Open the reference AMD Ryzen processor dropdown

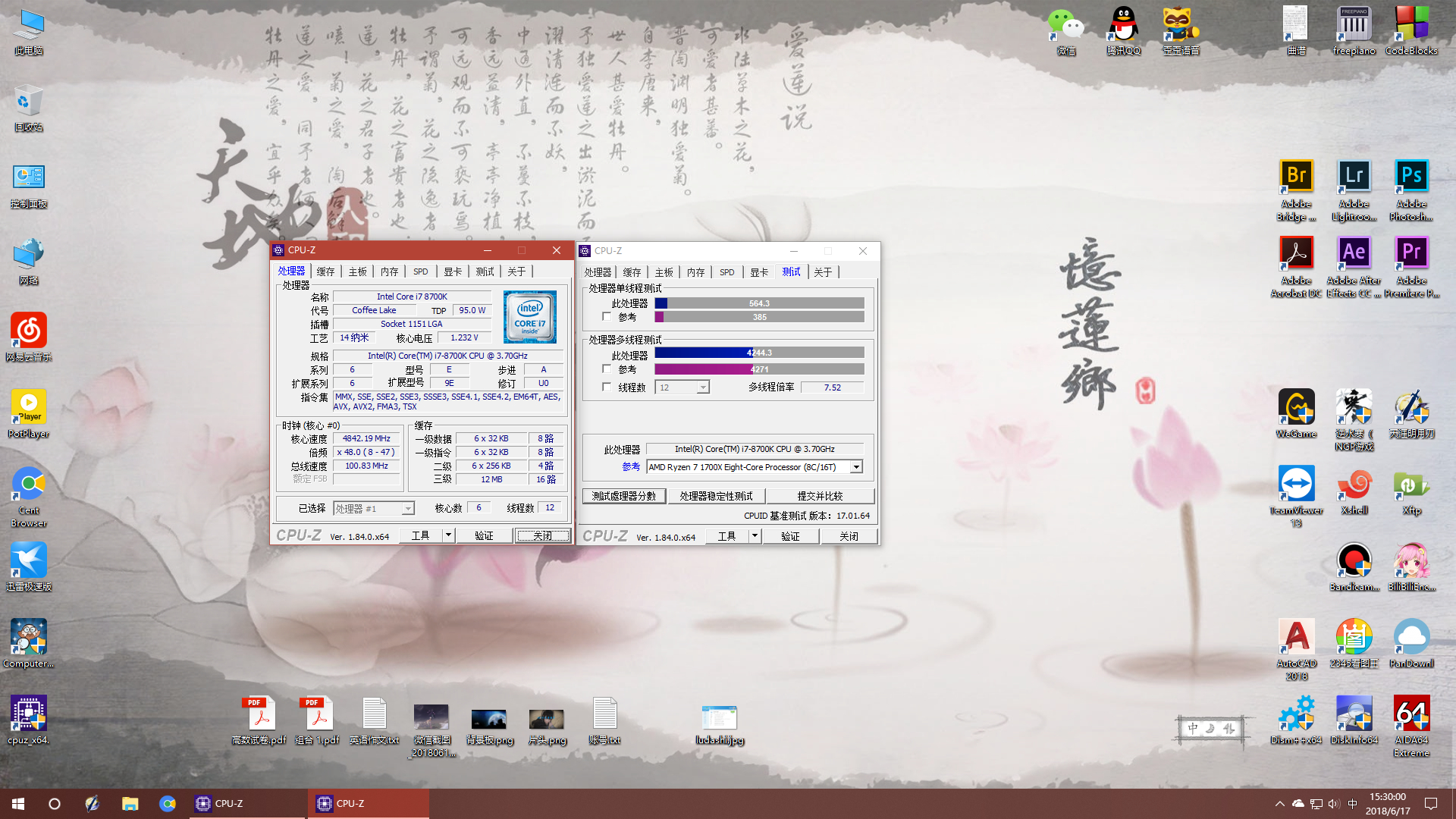point(856,467)
